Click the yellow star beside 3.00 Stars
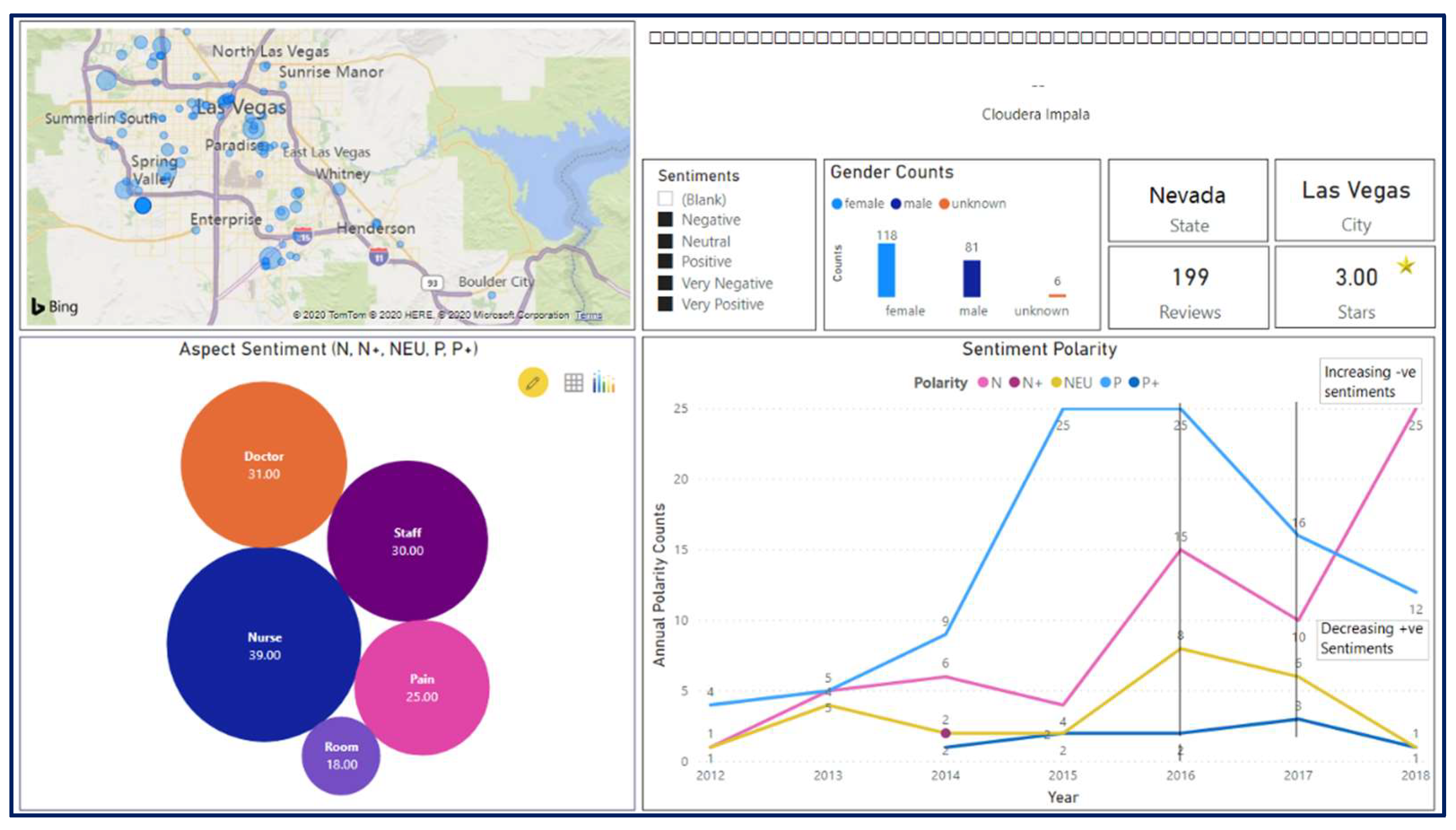The image size is (1456, 830). pos(1406,265)
